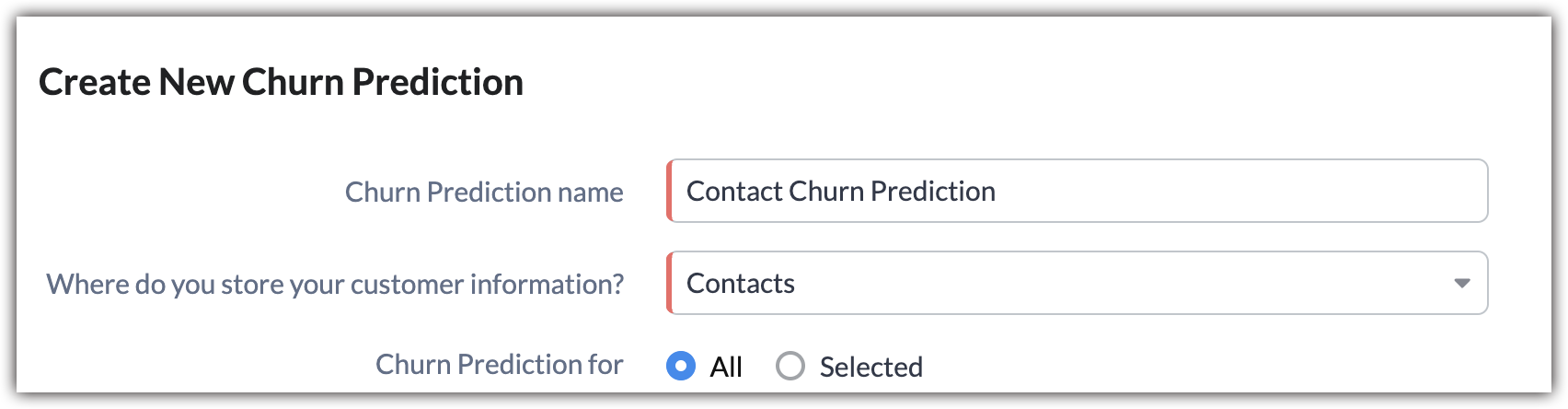This screenshot has width=1568, height=409.
Task: Click the word 'Prediction' in the page title
Action: 438,82
